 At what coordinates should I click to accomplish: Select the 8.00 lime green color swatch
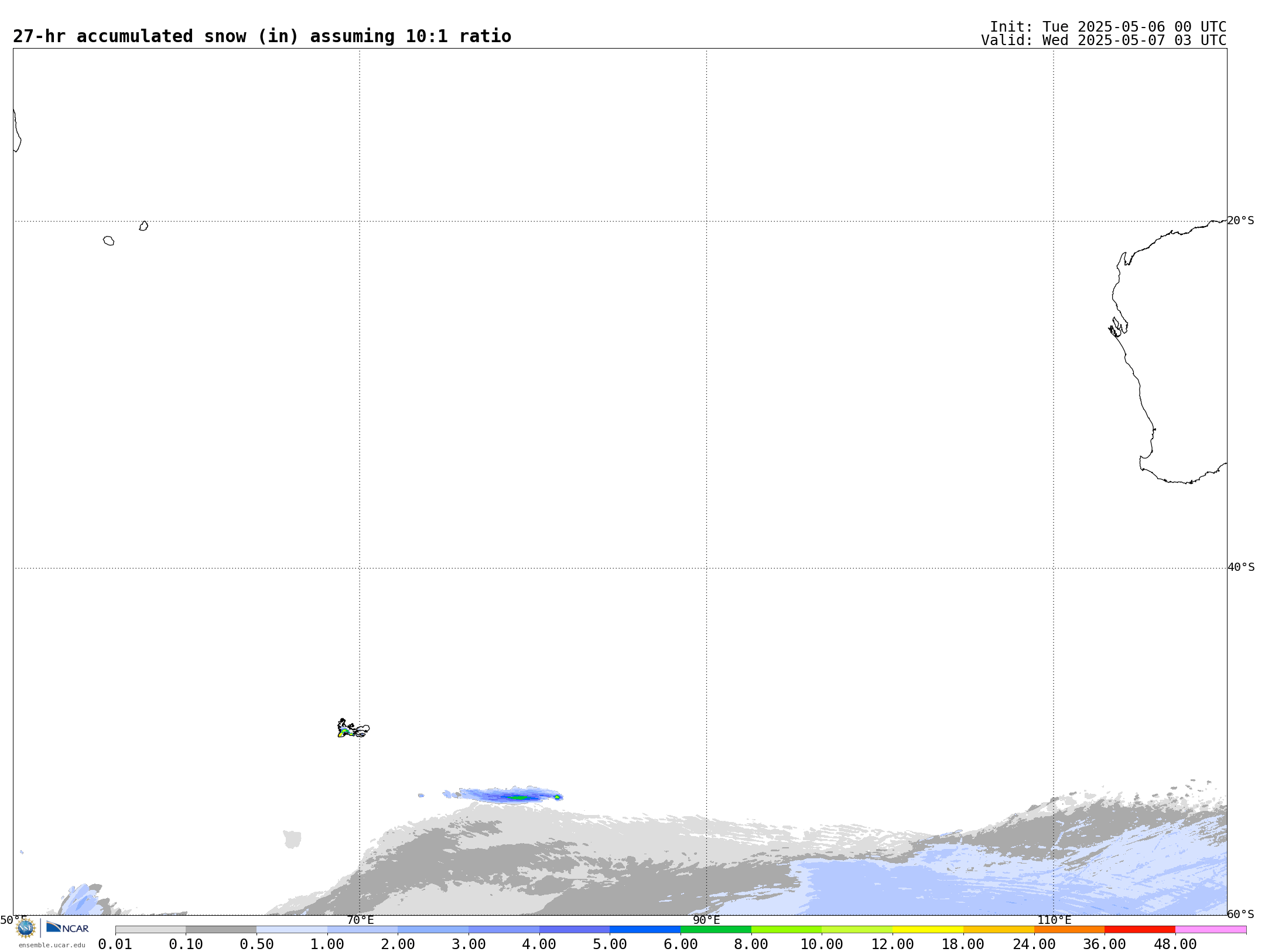coord(787,930)
